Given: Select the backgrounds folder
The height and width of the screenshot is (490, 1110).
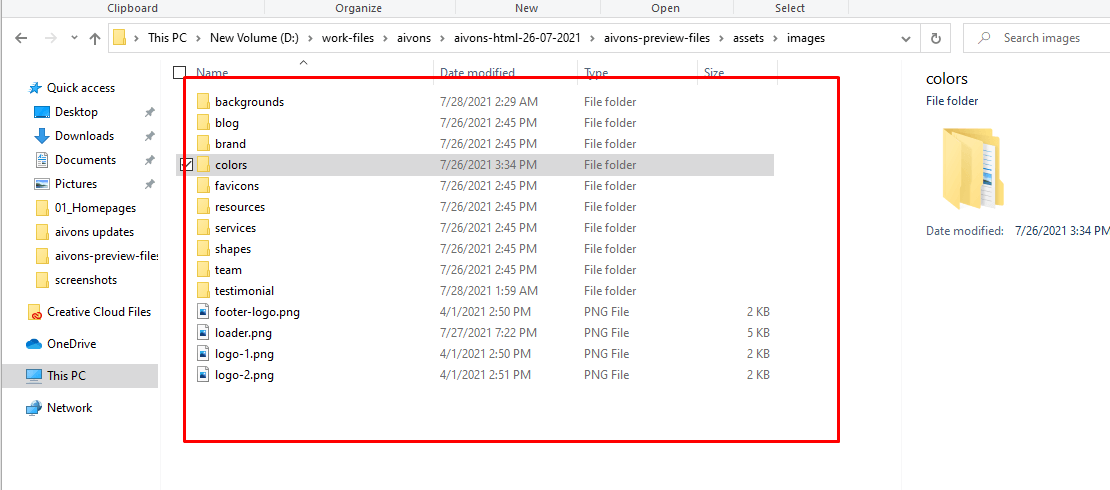Looking at the screenshot, I should (249, 102).
